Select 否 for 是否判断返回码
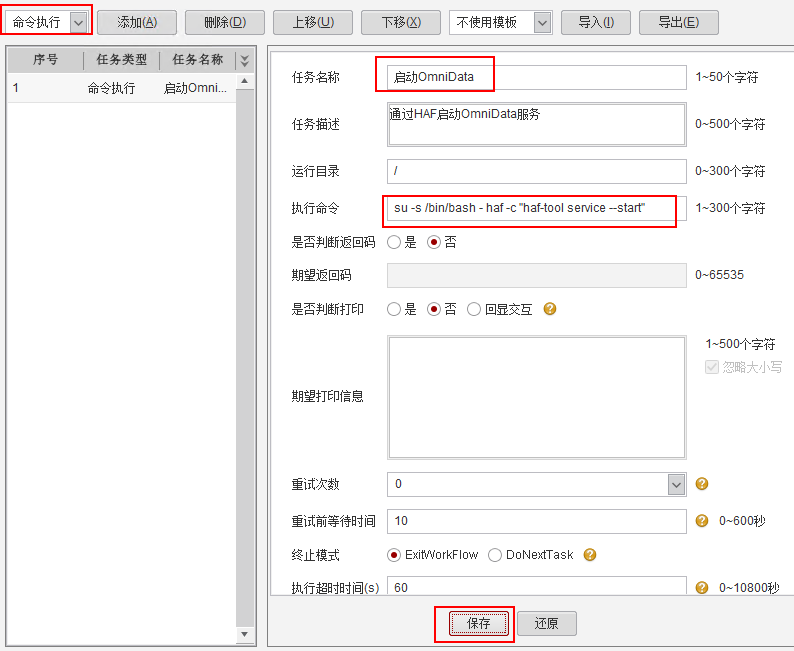 433,242
